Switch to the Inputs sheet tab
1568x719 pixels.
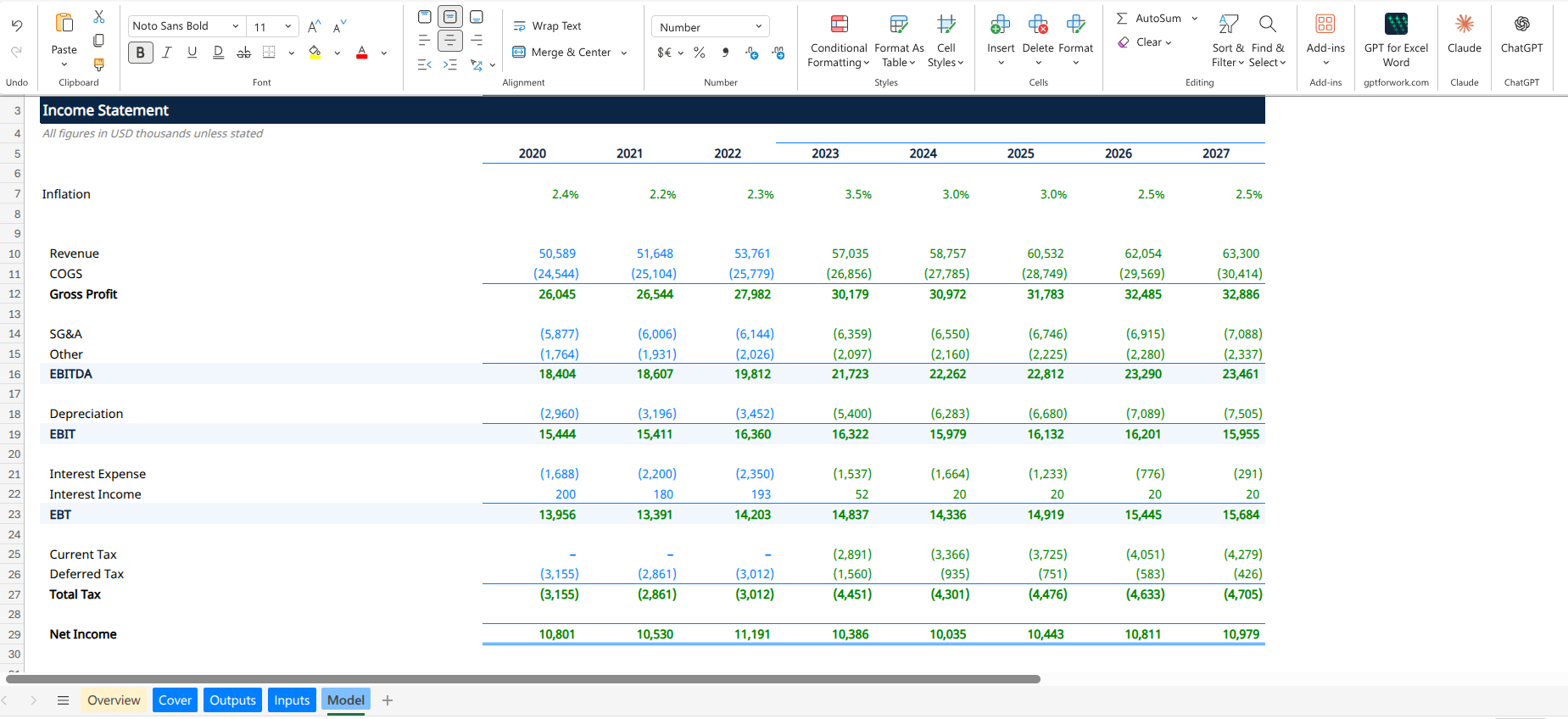click(x=292, y=700)
